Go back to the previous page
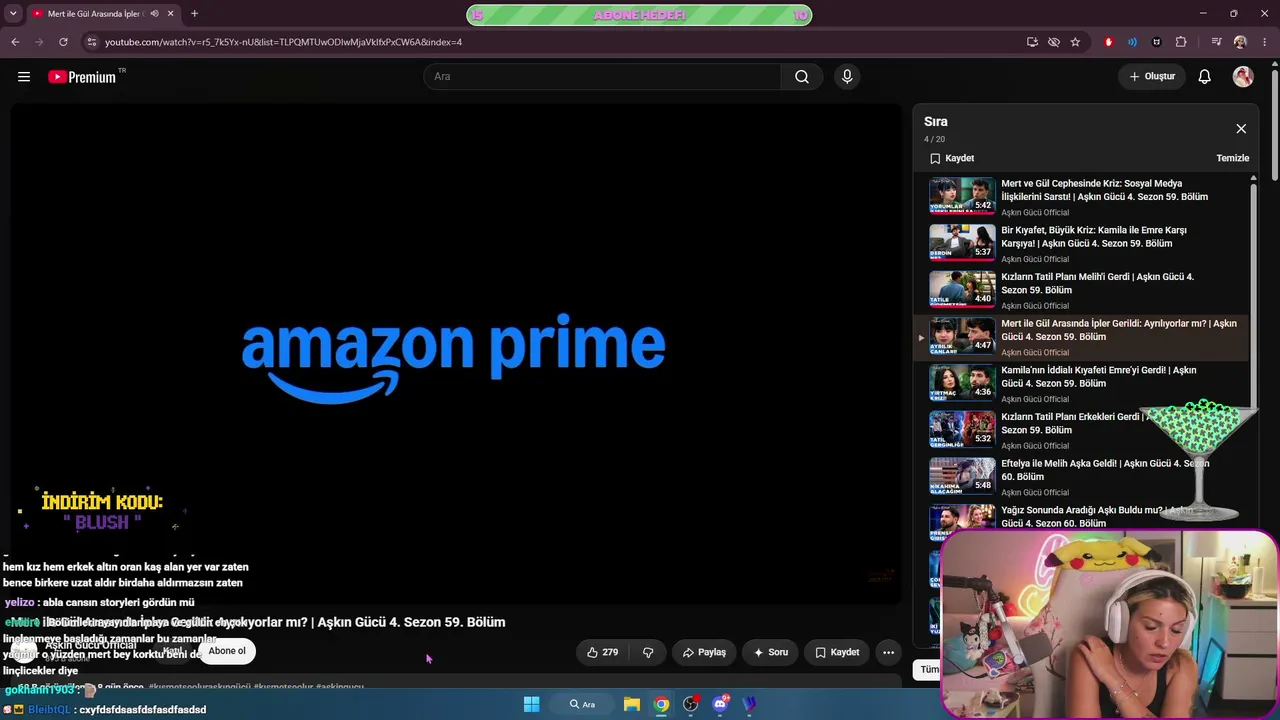The height and width of the screenshot is (720, 1280). 15,42
